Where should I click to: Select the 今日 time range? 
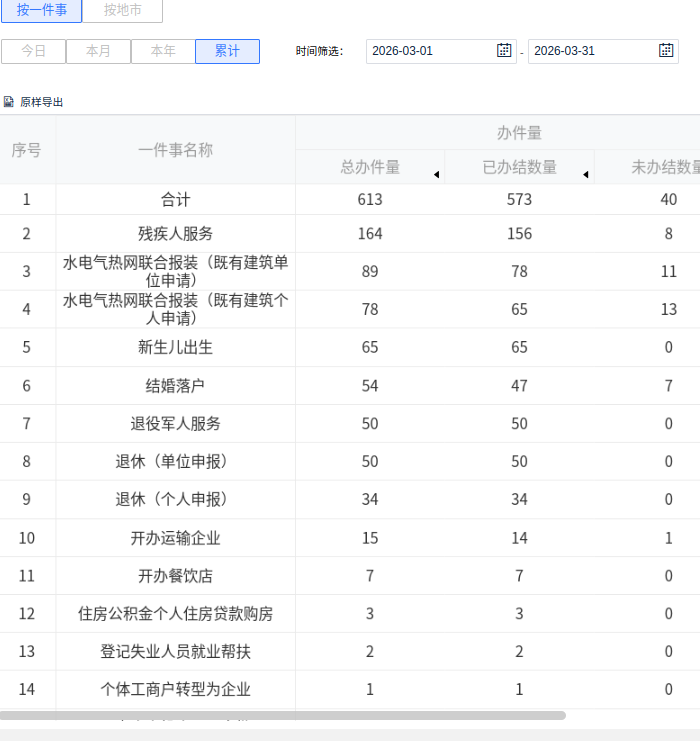click(34, 51)
